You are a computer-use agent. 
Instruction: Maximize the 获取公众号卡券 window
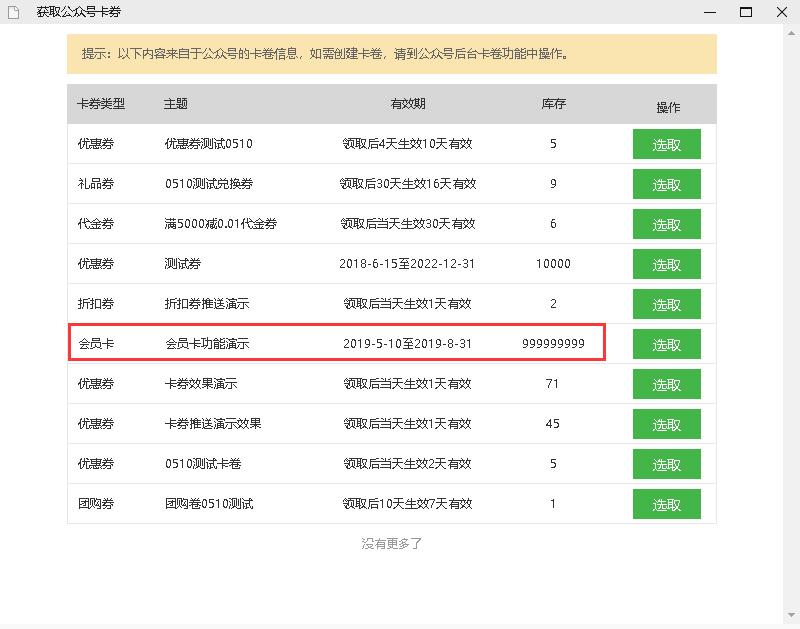746,12
